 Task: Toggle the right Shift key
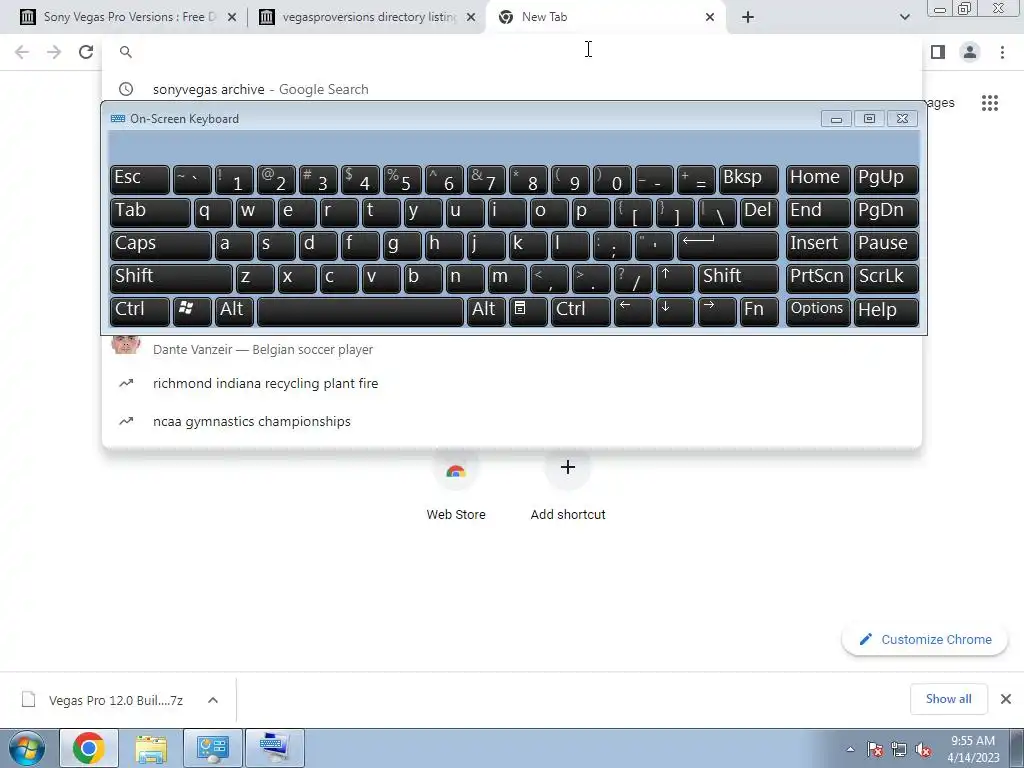point(738,278)
